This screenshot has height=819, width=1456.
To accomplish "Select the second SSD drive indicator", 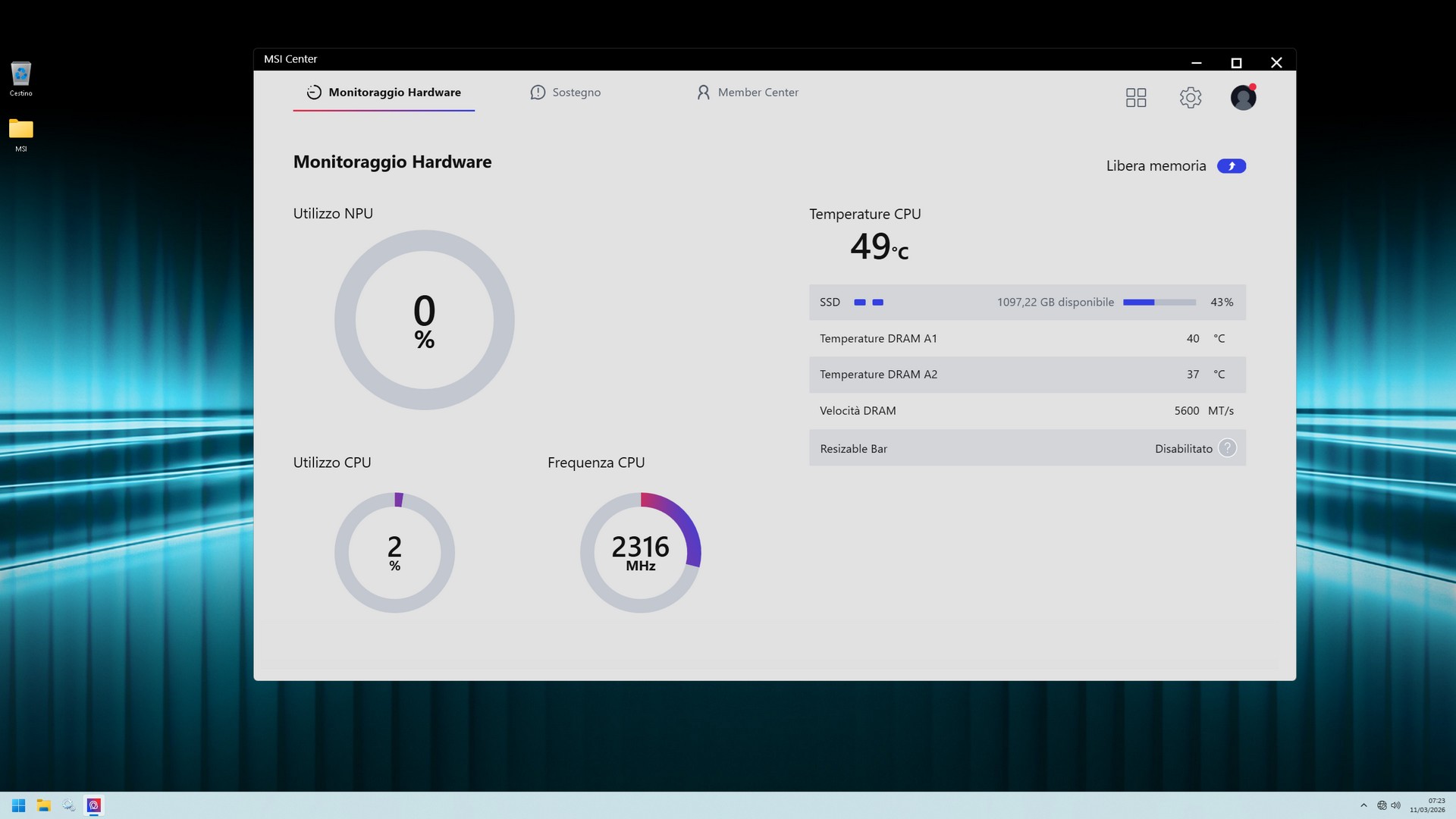I will 877,303.
